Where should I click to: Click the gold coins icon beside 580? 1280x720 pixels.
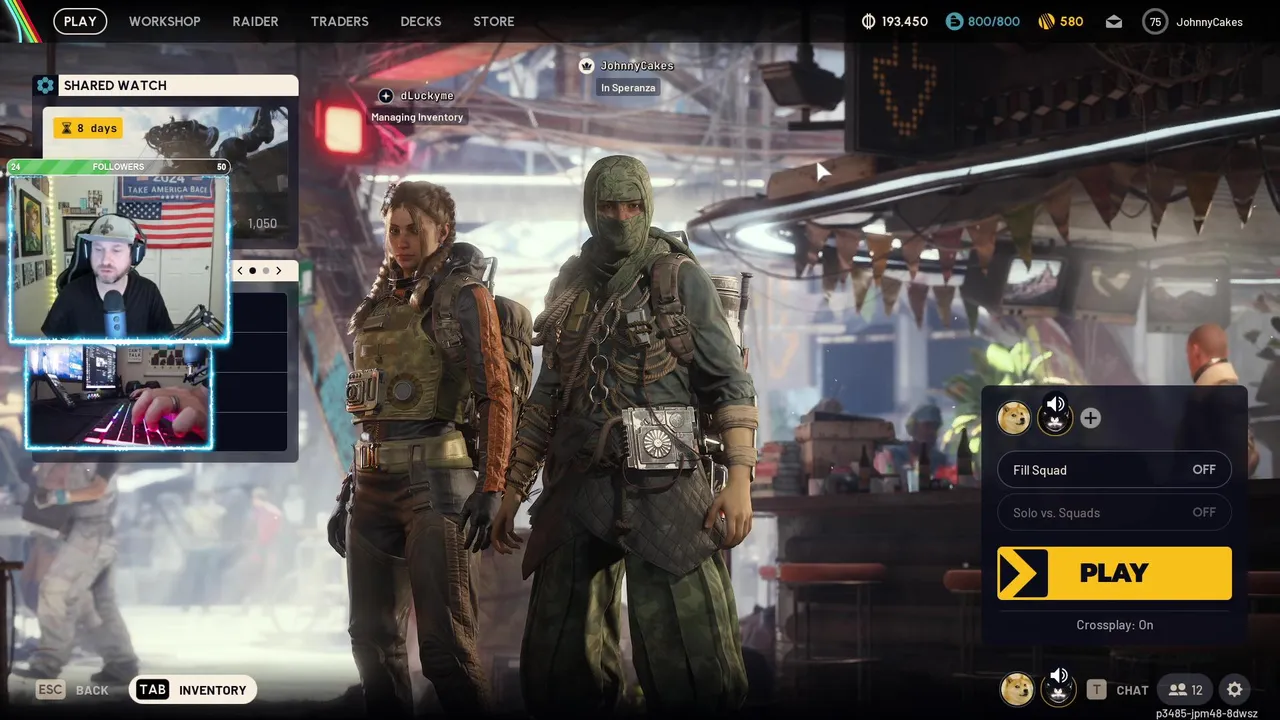pyautogui.click(x=1046, y=21)
